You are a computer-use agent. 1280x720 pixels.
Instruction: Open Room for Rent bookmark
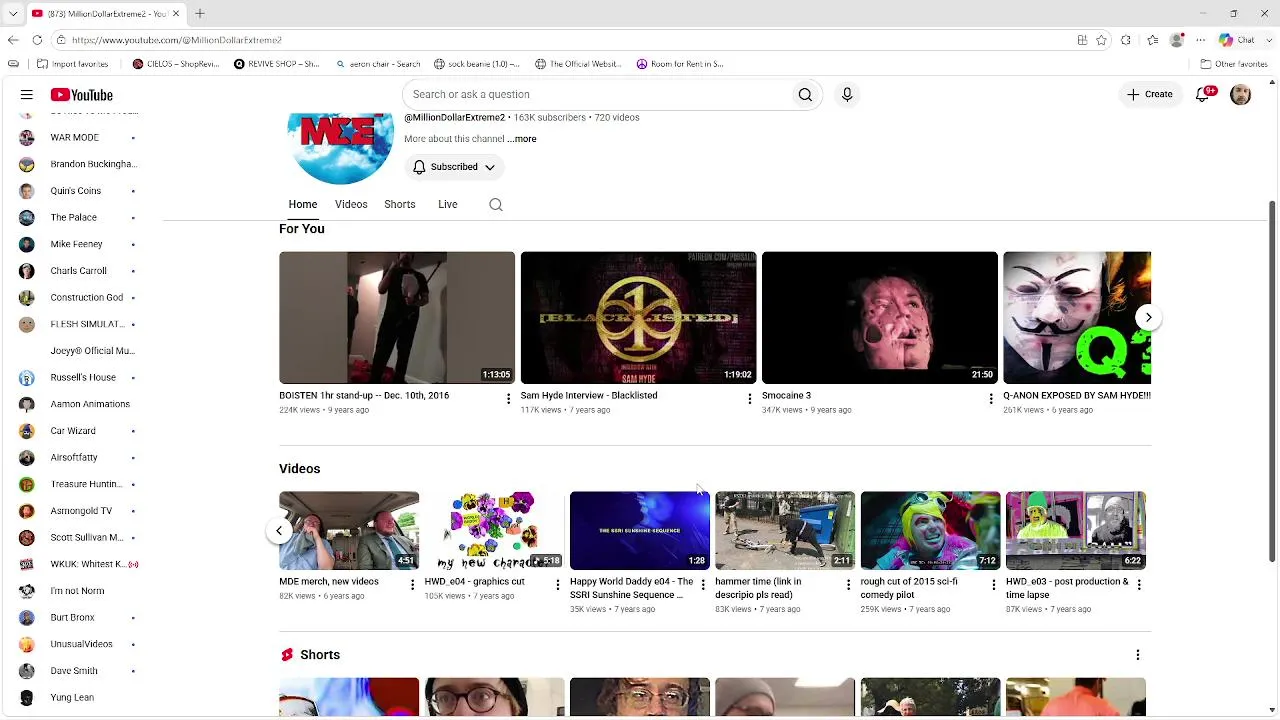tap(680, 64)
